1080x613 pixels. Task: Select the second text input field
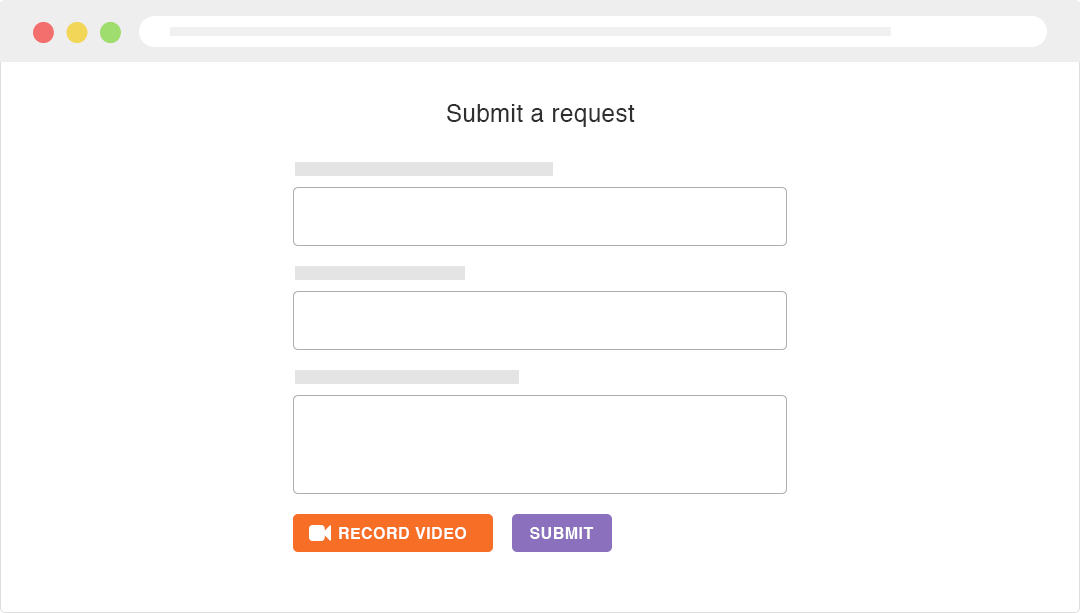click(x=539, y=320)
